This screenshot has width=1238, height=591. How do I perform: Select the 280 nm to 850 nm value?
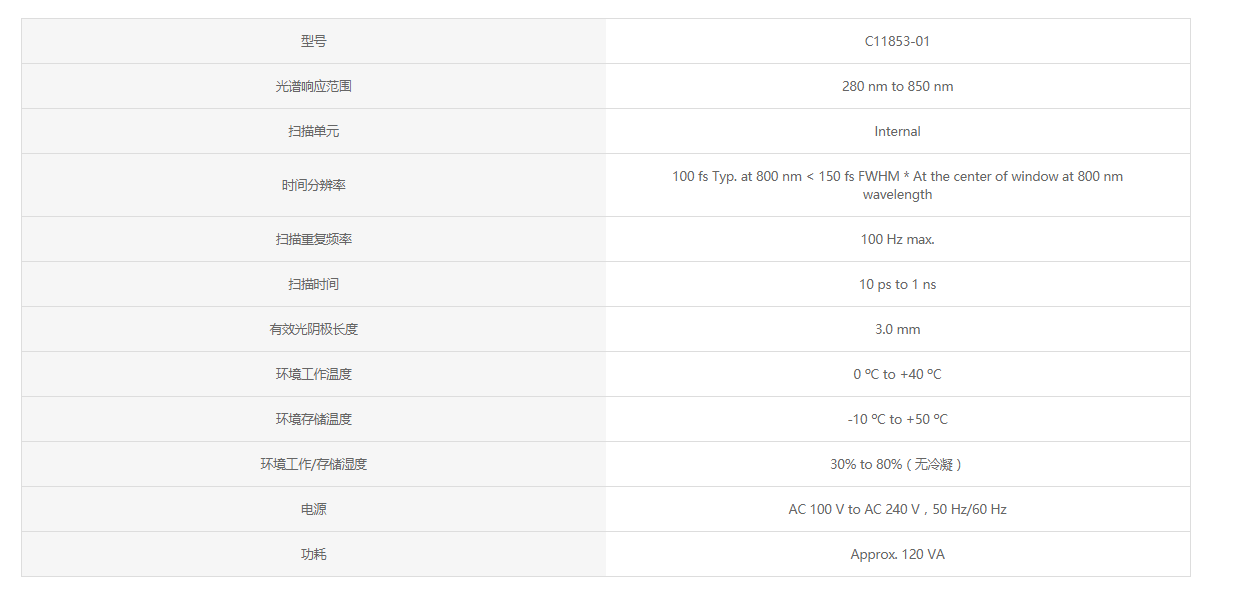pyautogui.click(x=897, y=86)
